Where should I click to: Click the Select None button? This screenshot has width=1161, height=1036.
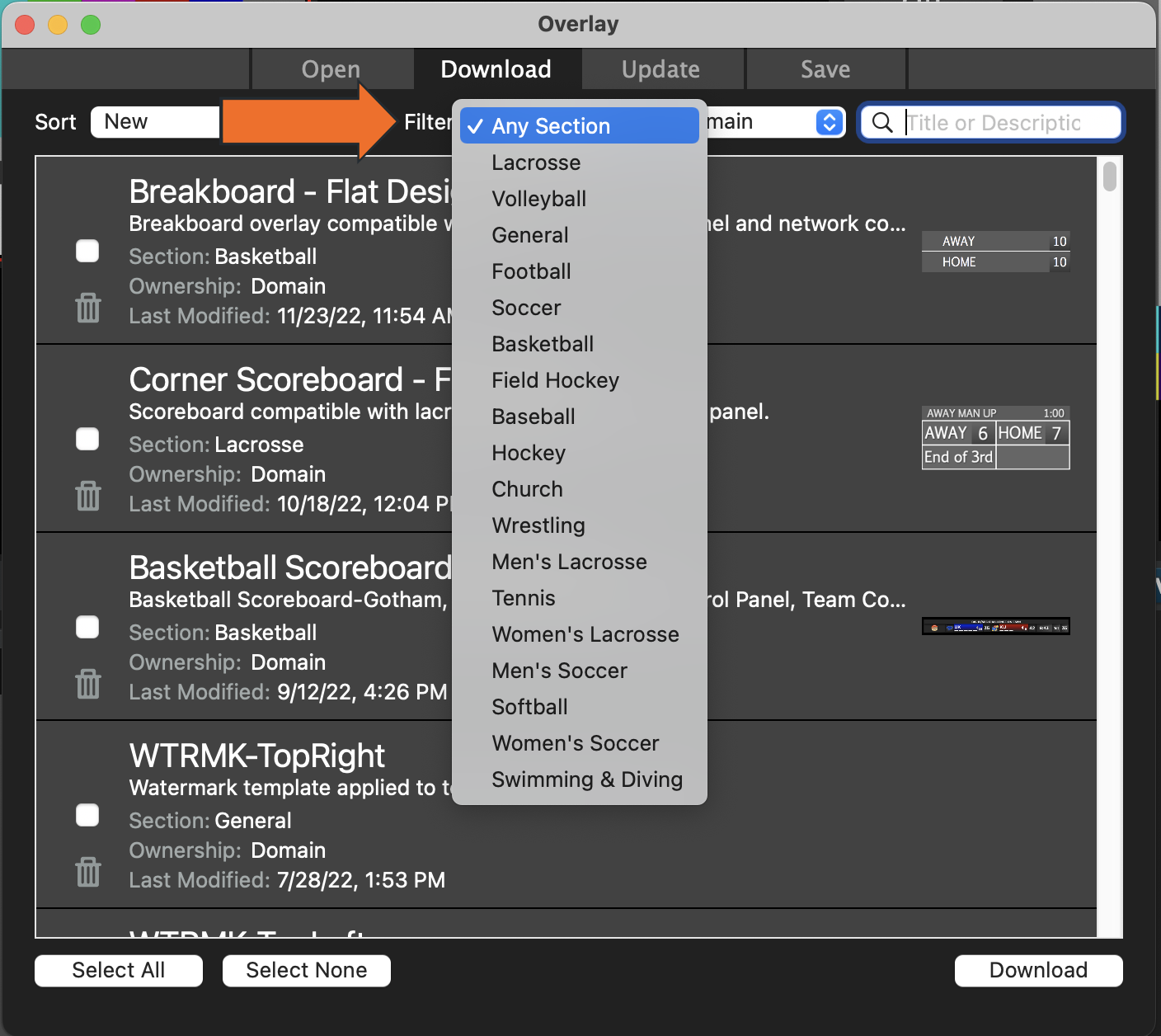(306, 970)
